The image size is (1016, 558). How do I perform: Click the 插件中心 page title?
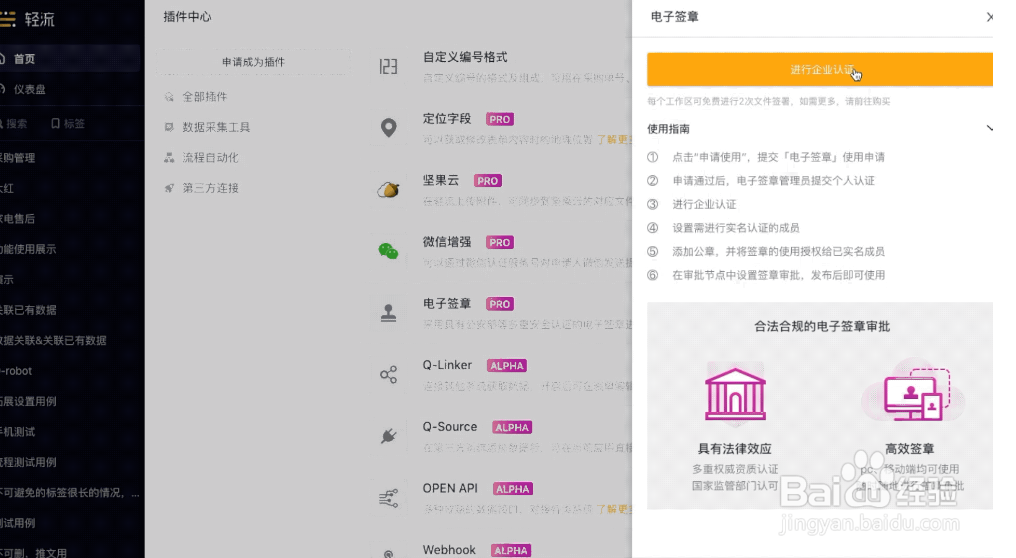click(x=187, y=17)
